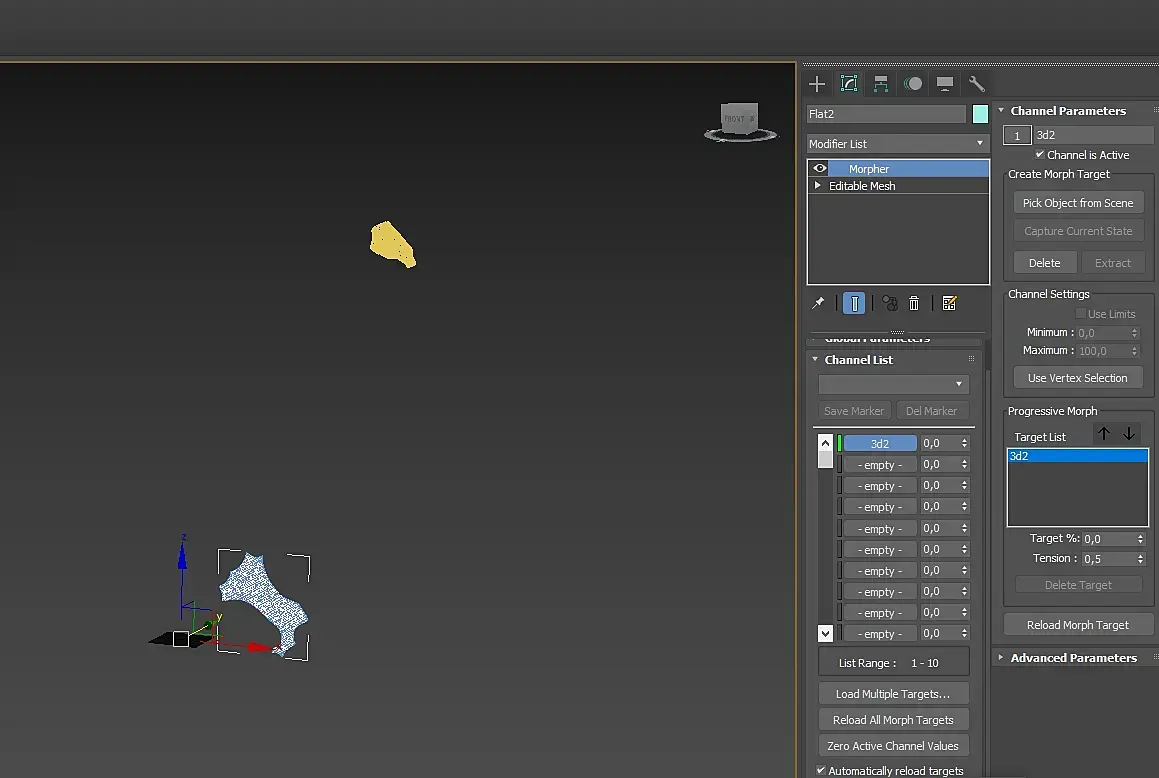Open the Modifier List dropdown
The width and height of the screenshot is (1159, 778).
tap(897, 143)
